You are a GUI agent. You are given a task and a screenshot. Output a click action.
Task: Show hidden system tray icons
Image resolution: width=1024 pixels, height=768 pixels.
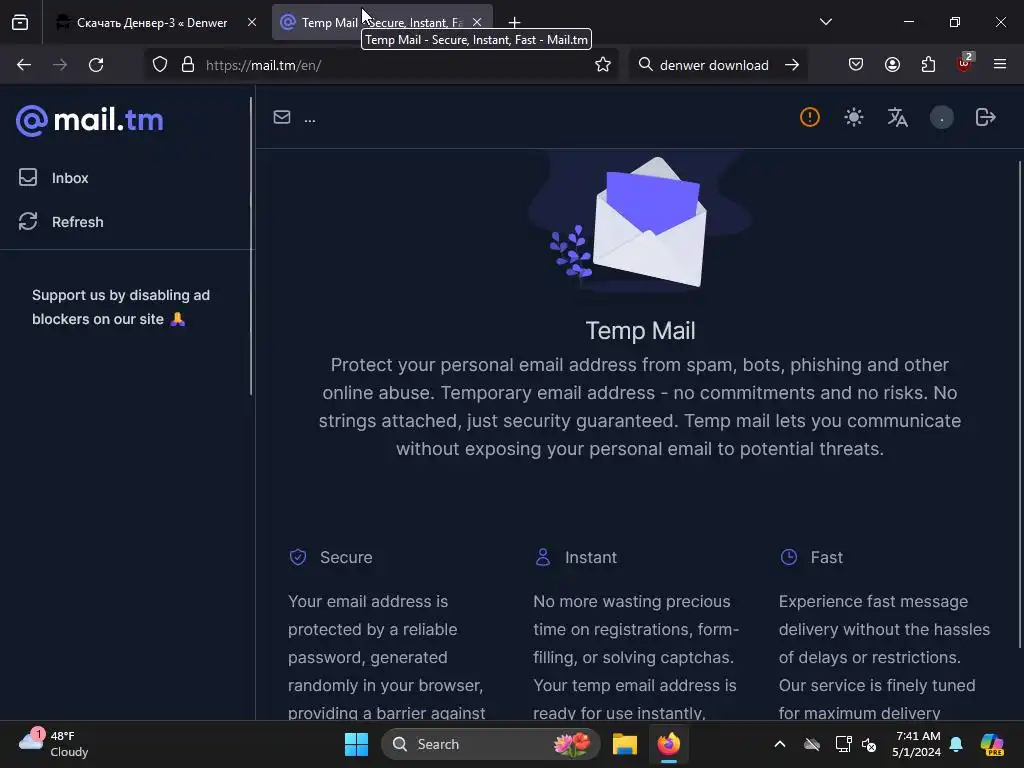click(780, 744)
